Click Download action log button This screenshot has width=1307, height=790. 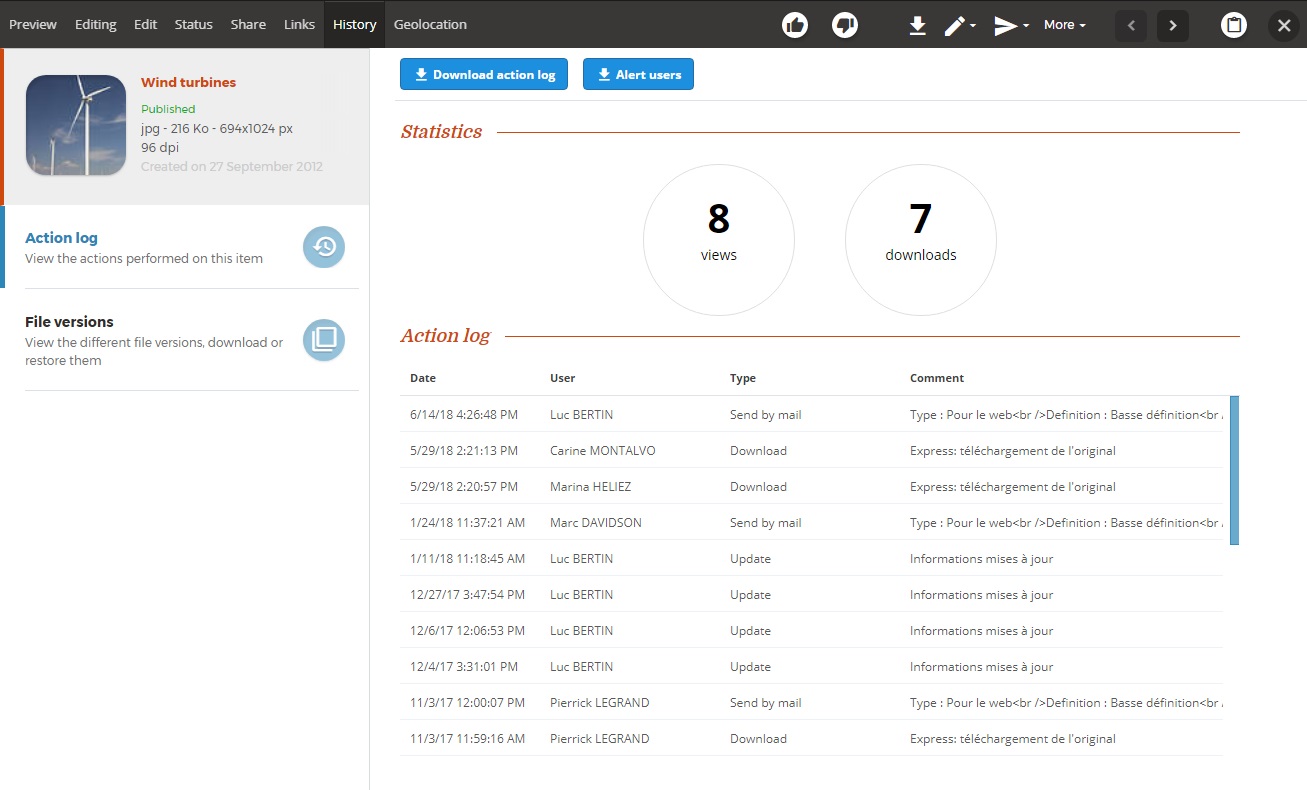click(x=484, y=74)
